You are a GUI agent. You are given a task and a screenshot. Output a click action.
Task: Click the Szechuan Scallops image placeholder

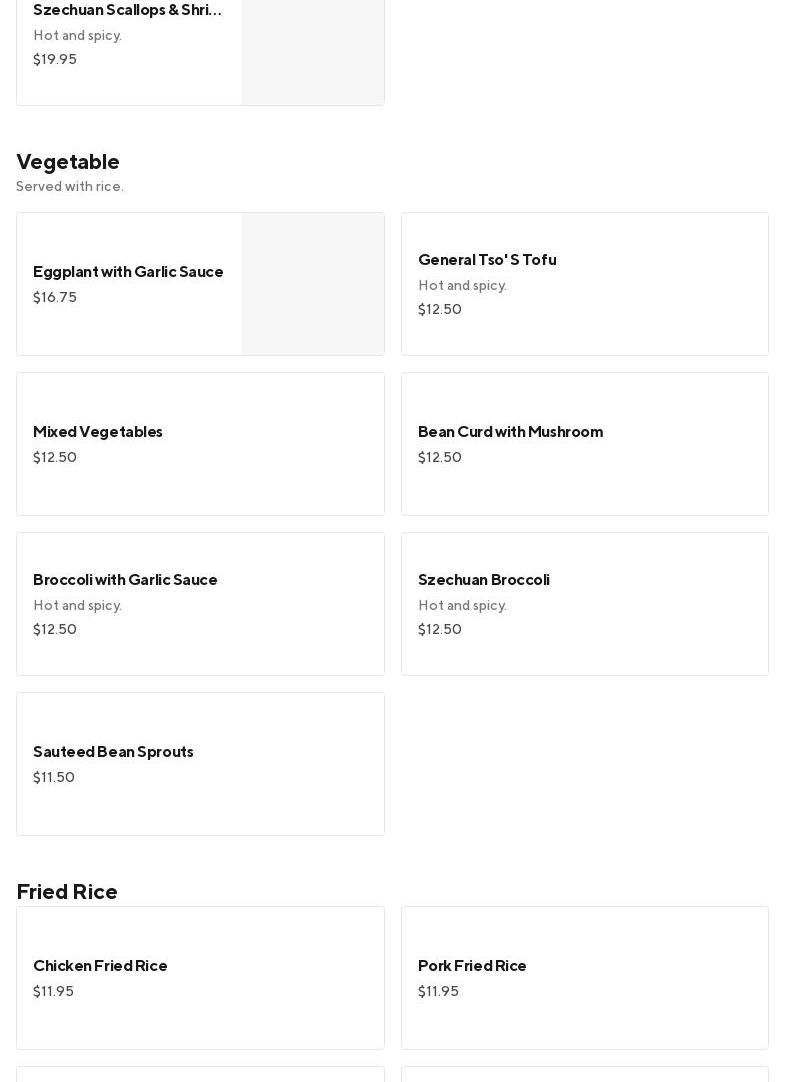[313, 50]
